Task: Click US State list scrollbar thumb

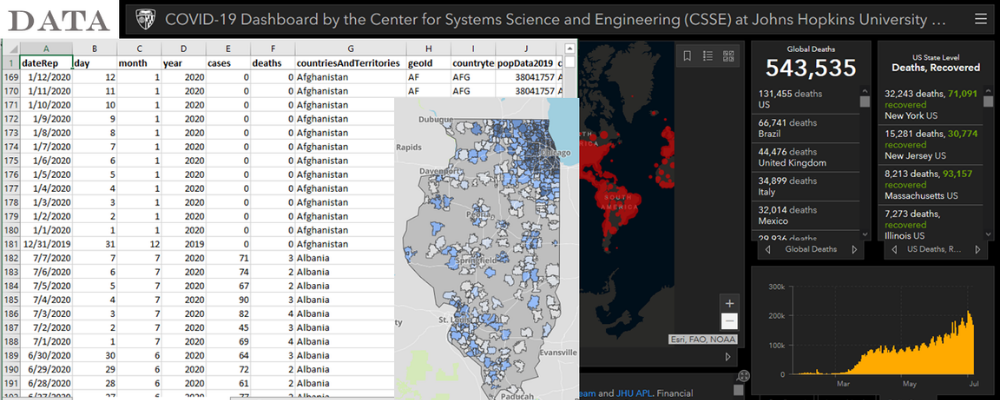Action: tap(988, 102)
